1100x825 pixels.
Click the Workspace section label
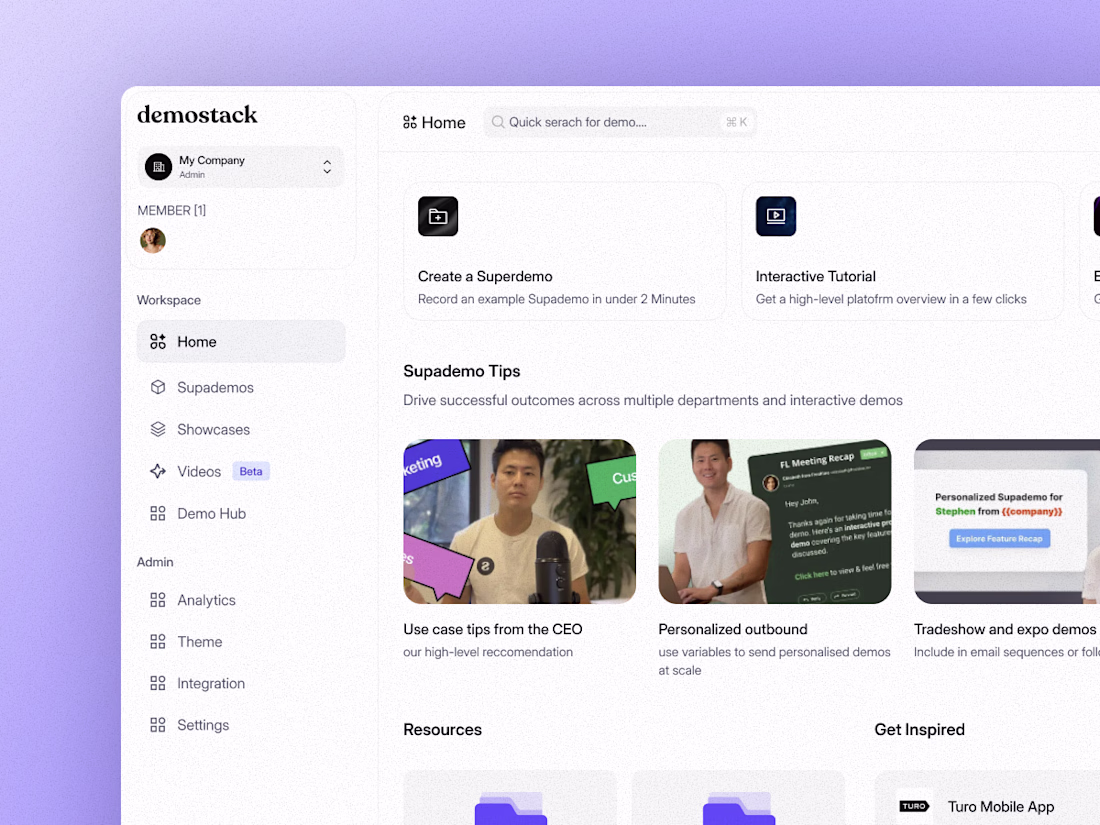point(169,300)
